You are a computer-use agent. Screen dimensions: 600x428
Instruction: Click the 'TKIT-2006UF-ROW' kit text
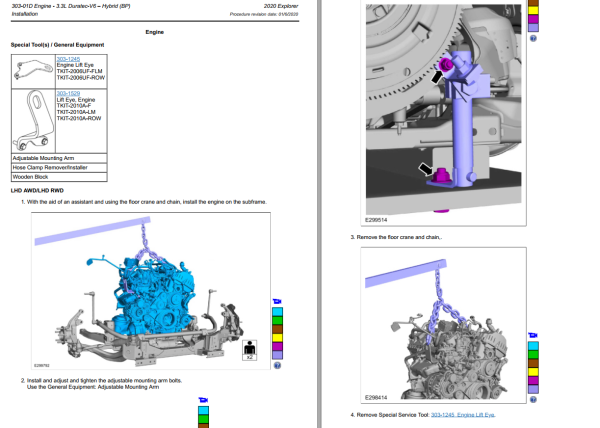81,78
